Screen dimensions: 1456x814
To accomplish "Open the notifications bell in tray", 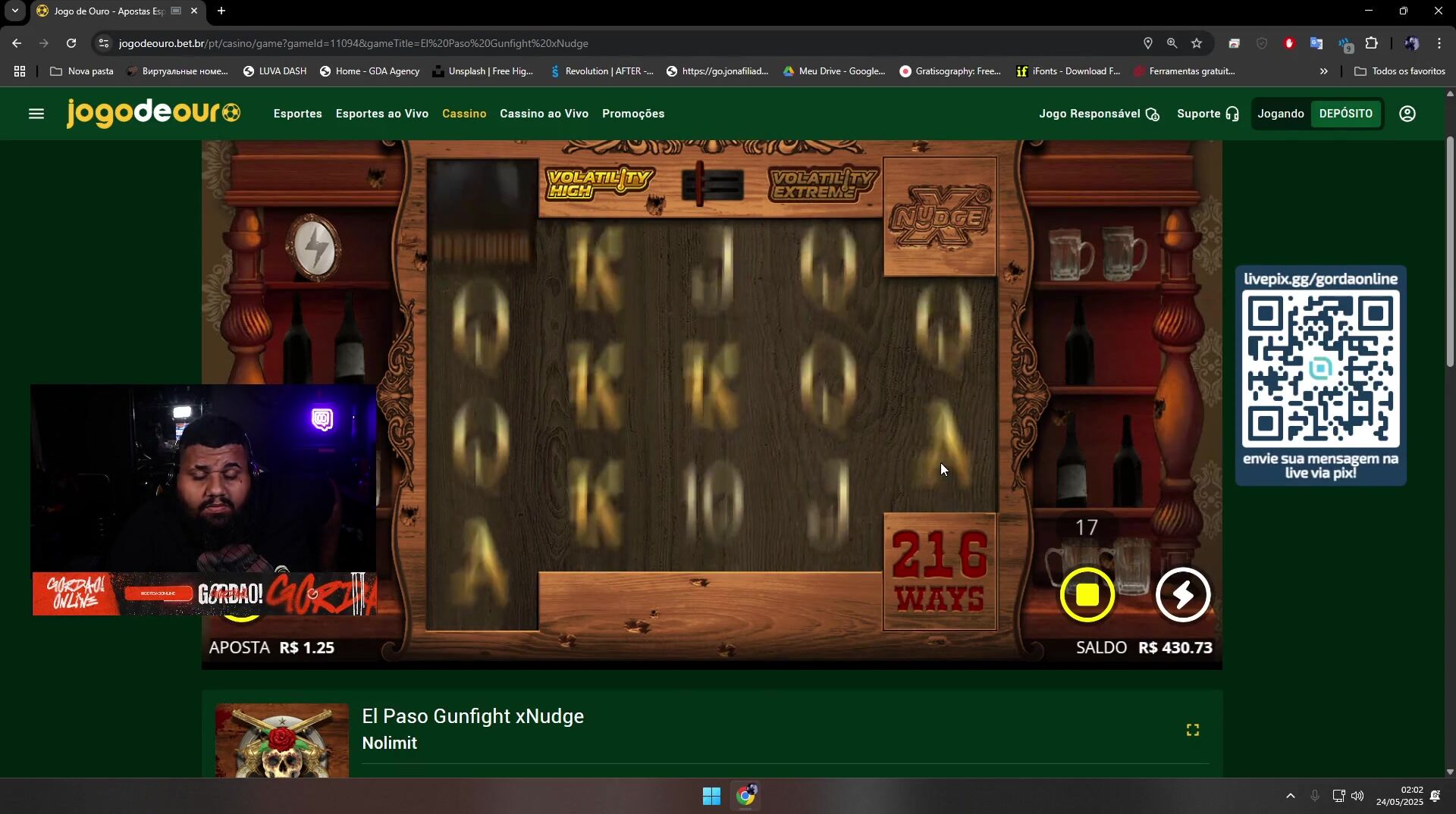I will pos(1436,796).
